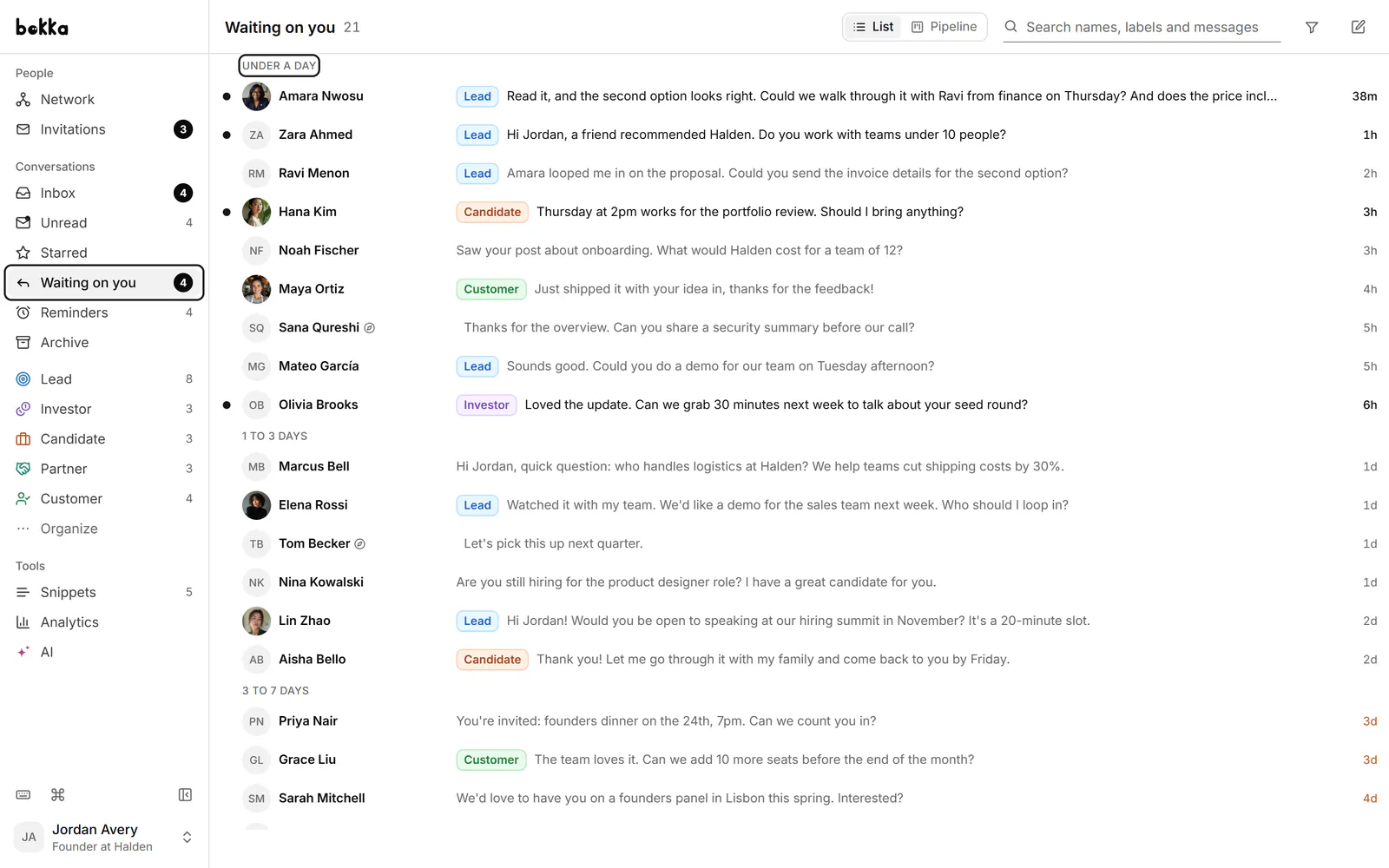Click the UNDER A DAY section header

tap(280, 66)
